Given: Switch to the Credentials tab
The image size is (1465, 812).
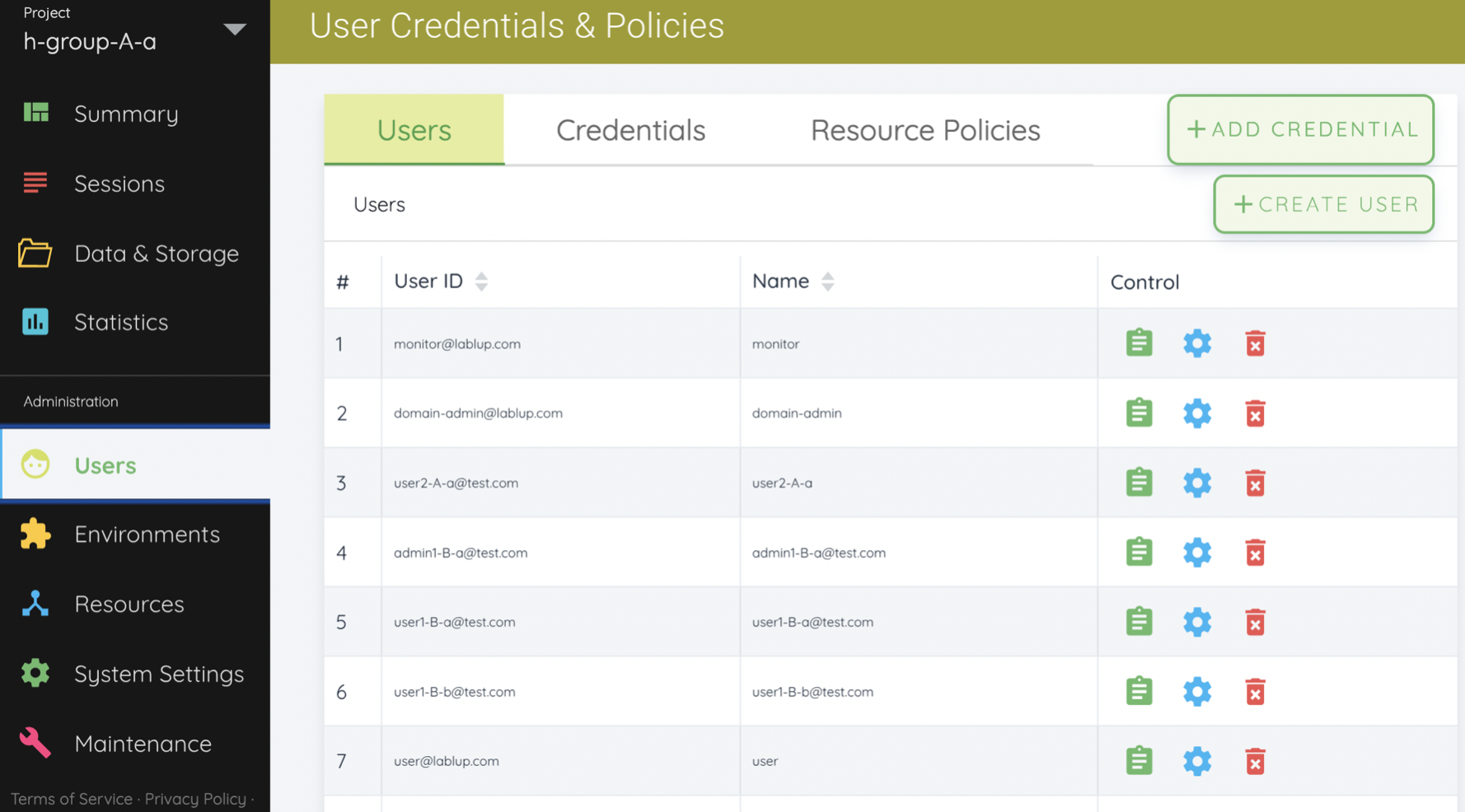Looking at the screenshot, I should point(630,129).
